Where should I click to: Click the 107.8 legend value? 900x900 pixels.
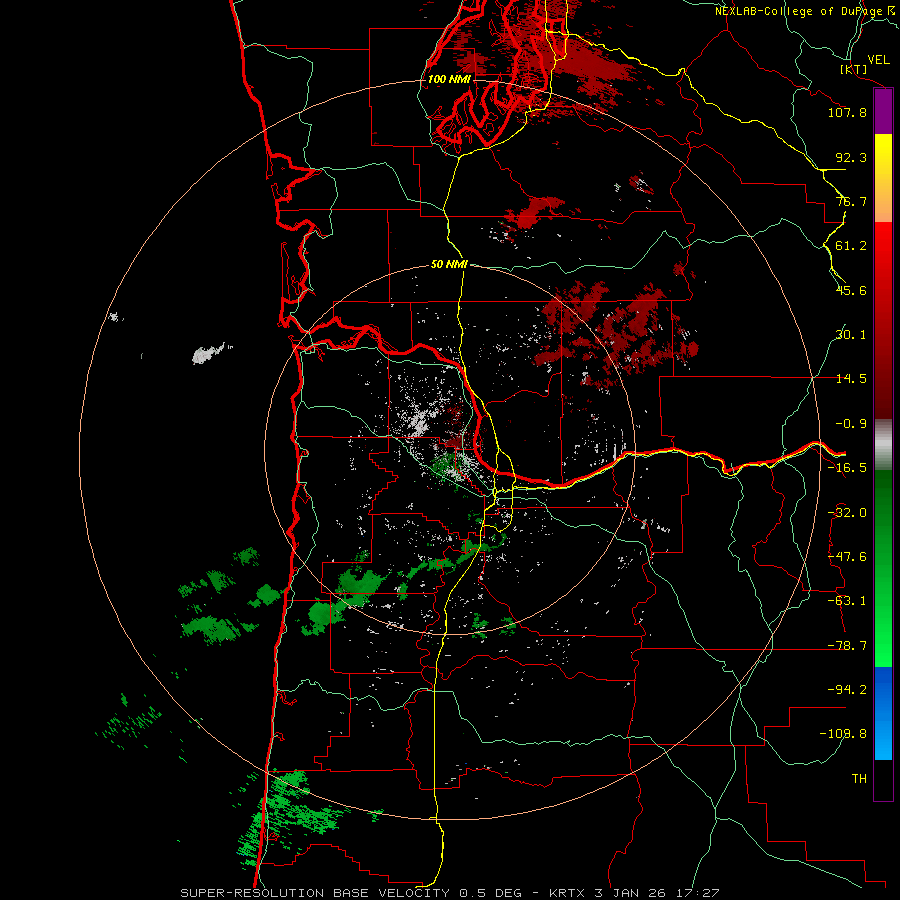847,112
